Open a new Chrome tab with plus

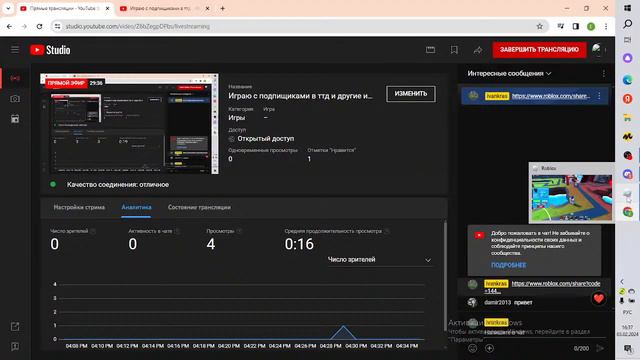pyautogui.click(x=222, y=8)
